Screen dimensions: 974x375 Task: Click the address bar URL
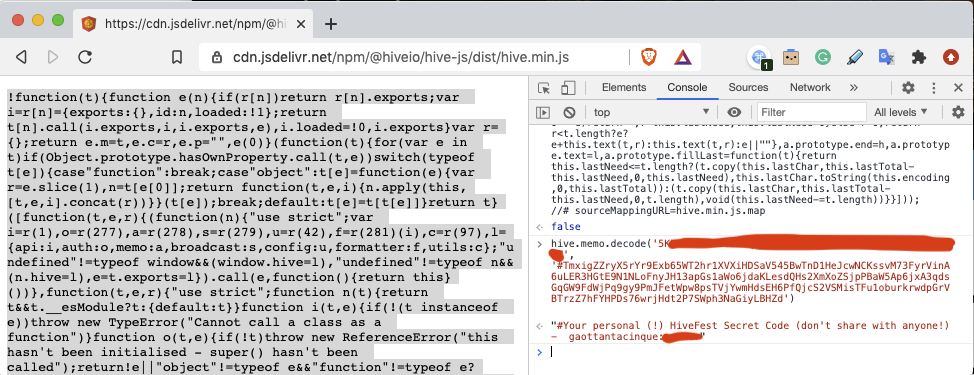401,58
